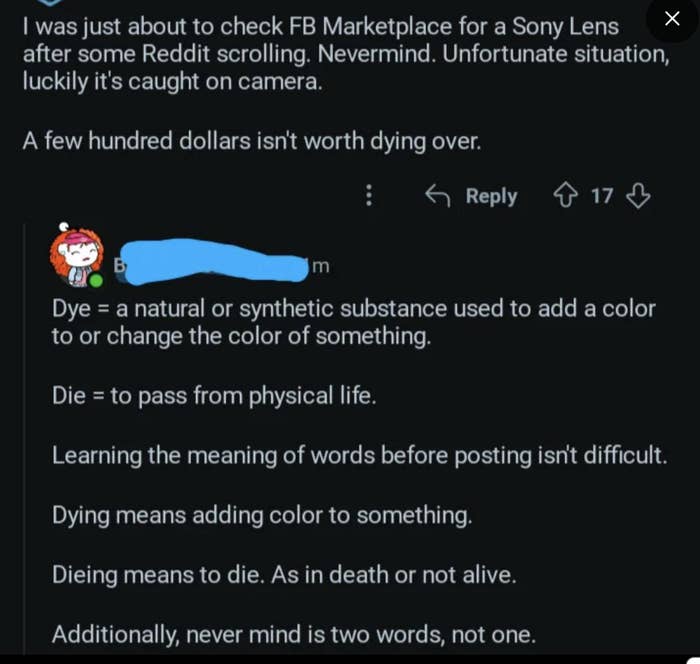The image size is (700, 664).
Task: Click the 'never mind is two words' line
Action: tap(293, 634)
